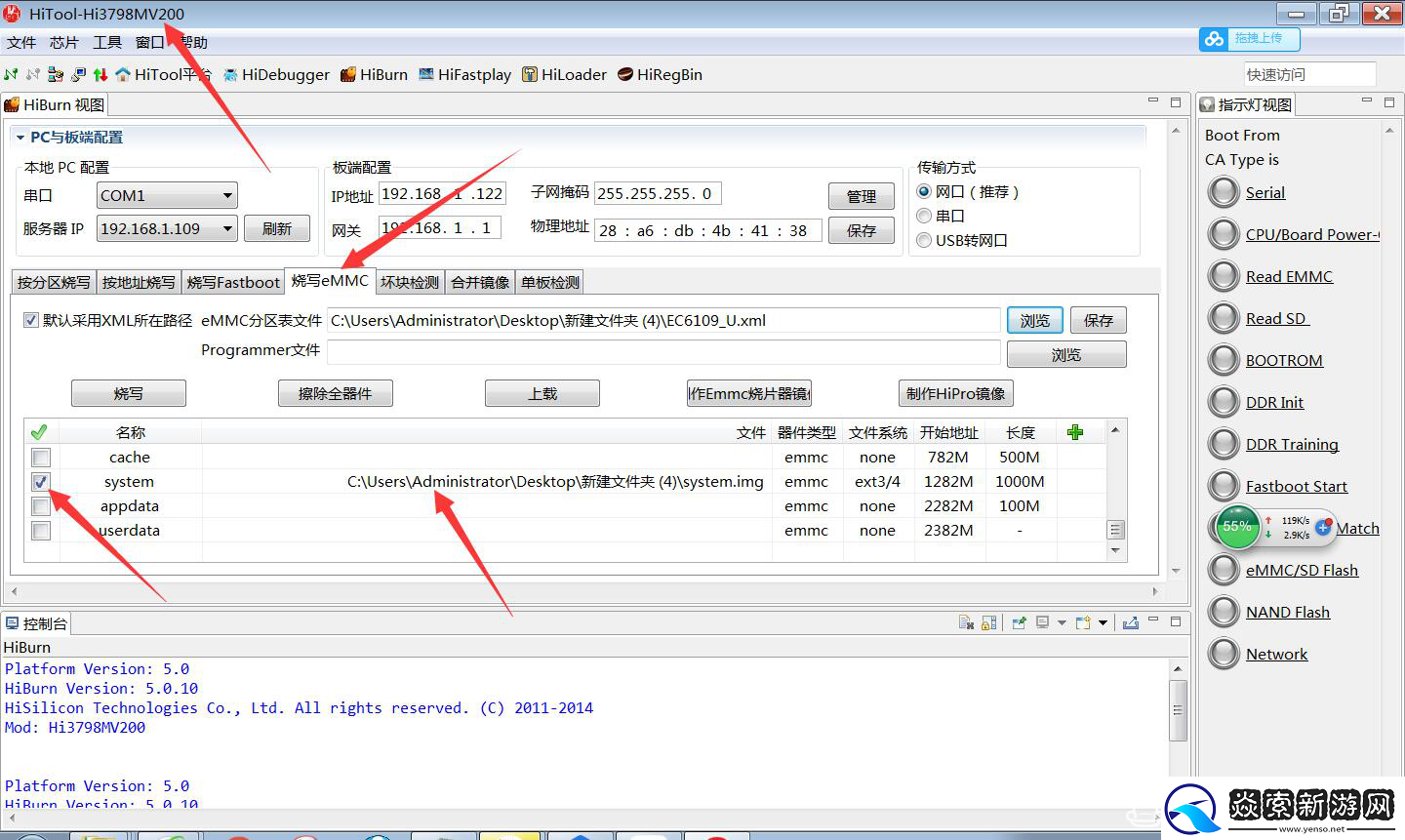Click the Read EMMC indicator lamp

coord(1224,276)
